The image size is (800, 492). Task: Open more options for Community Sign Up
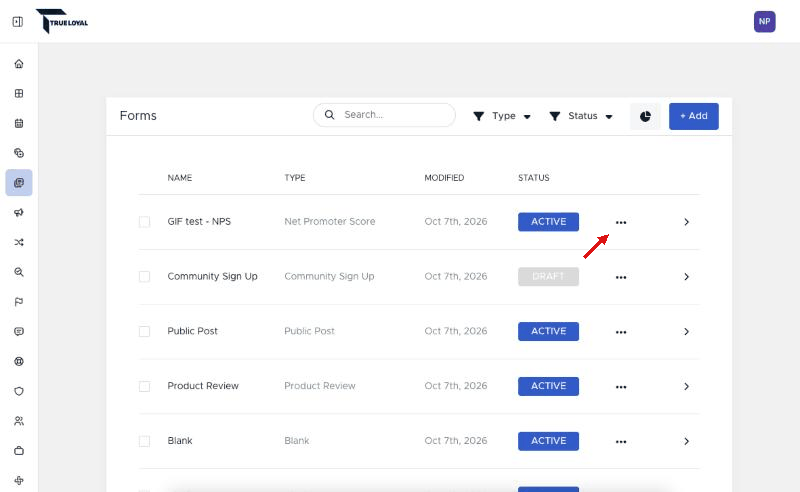(620, 277)
